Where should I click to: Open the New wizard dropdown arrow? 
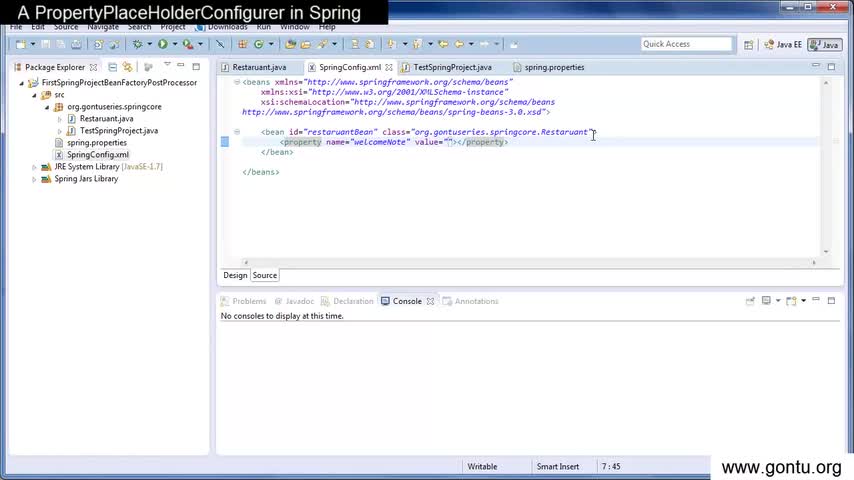(33, 44)
